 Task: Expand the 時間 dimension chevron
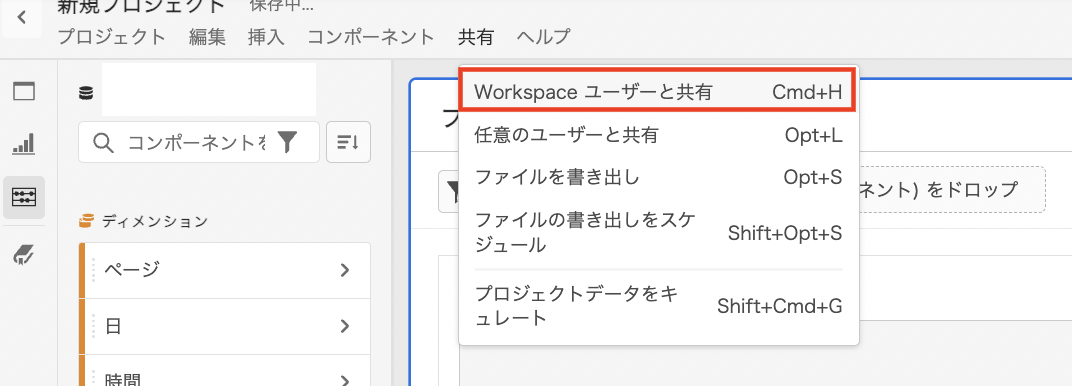pyautogui.click(x=345, y=381)
